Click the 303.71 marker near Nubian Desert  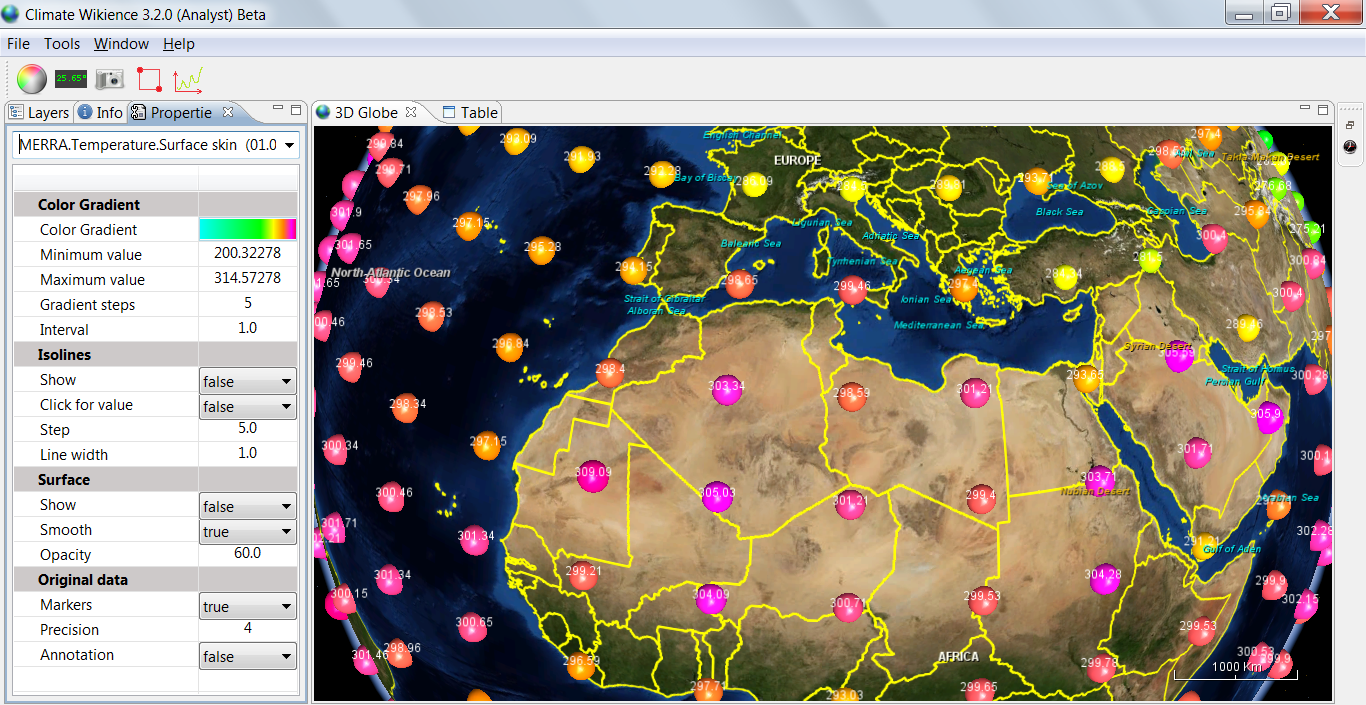point(1099,479)
